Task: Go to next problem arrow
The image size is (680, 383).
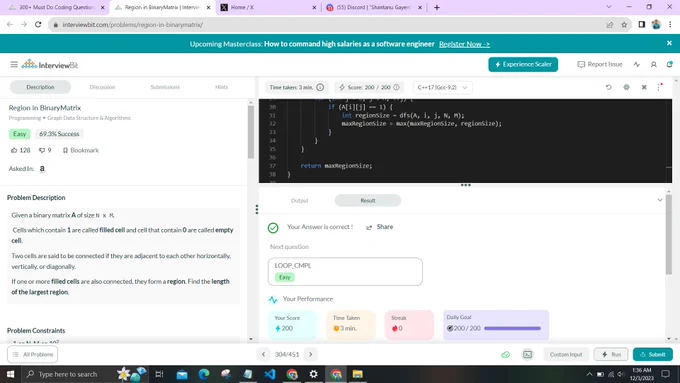Action: [311, 354]
